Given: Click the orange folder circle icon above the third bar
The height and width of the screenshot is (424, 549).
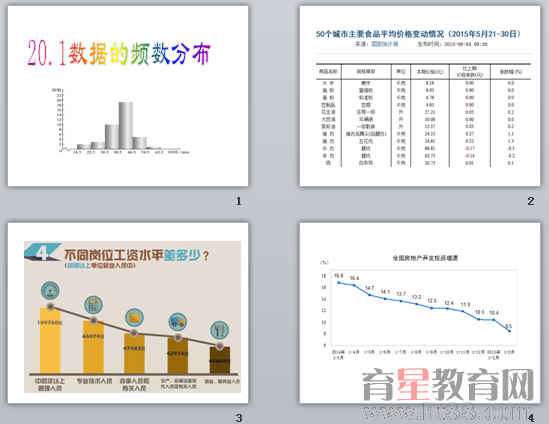Looking at the screenshot, I should pos(134,318).
